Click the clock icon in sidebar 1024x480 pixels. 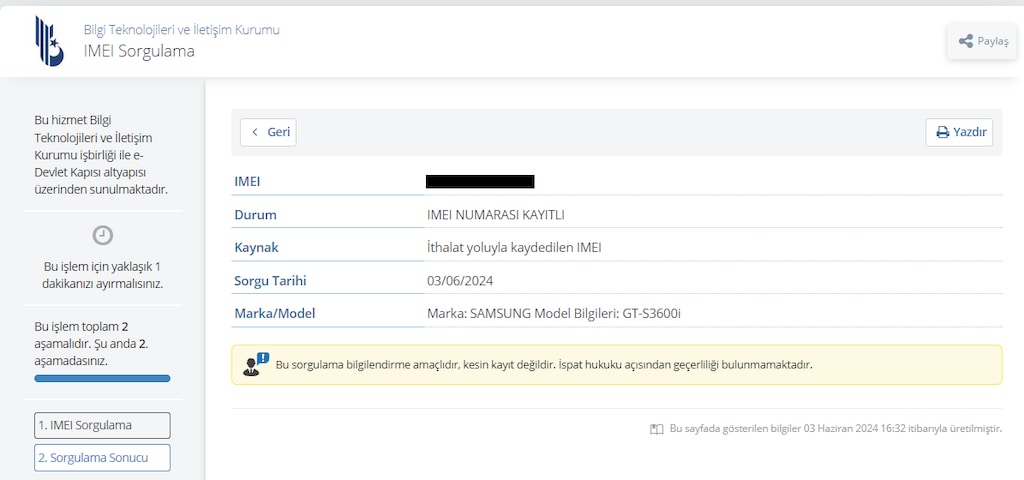pos(103,235)
